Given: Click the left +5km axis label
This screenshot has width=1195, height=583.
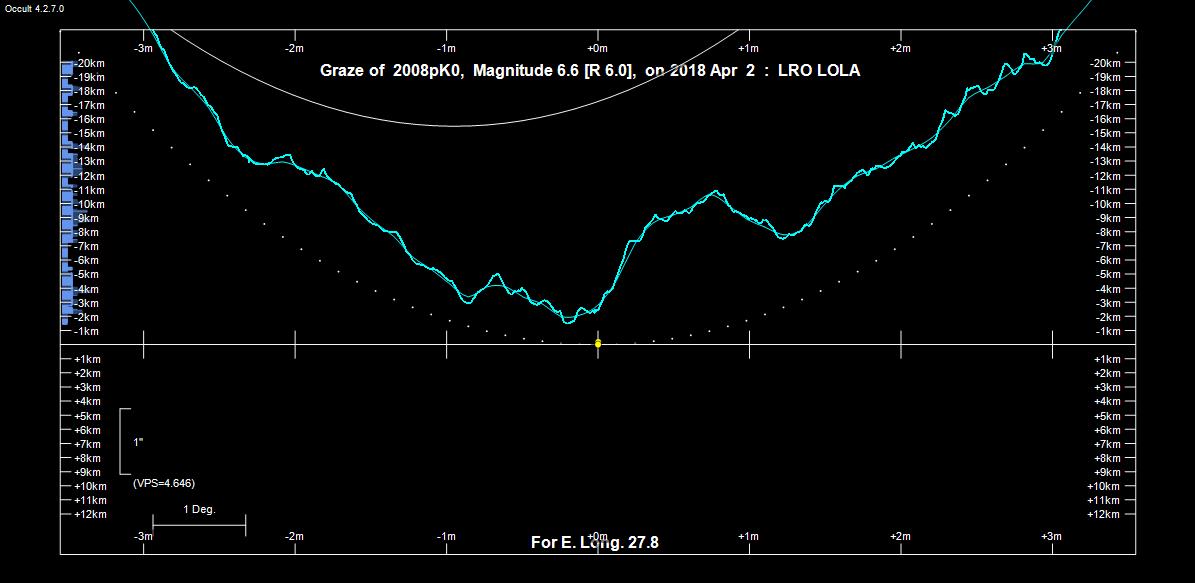Looking at the screenshot, I should pos(87,416).
